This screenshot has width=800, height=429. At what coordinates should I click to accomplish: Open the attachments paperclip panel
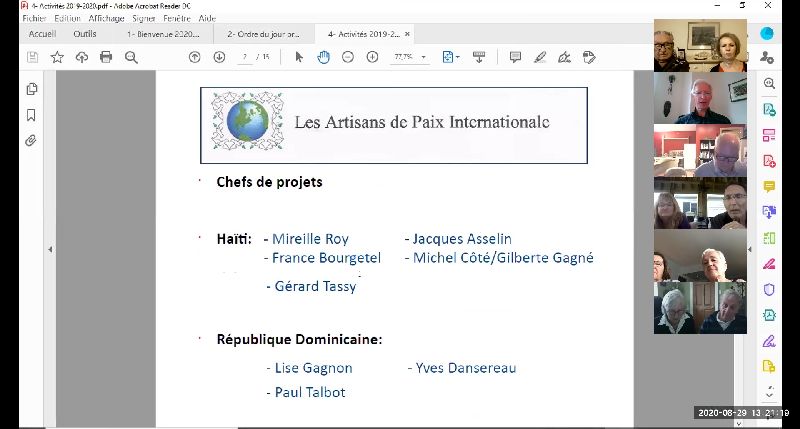tap(31, 140)
